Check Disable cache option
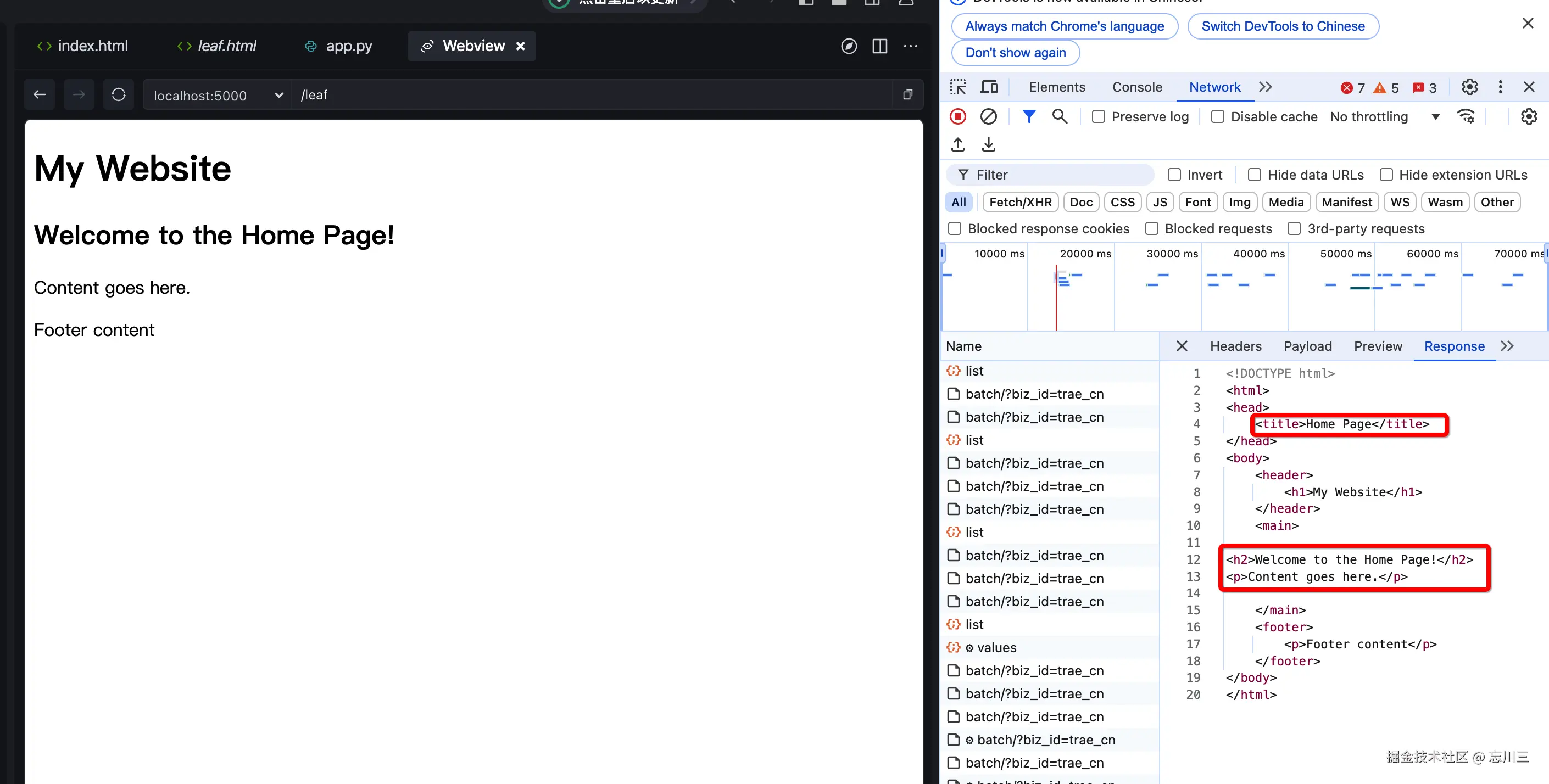The height and width of the screenshot is (784, 1549). [x=1218, y=116]
